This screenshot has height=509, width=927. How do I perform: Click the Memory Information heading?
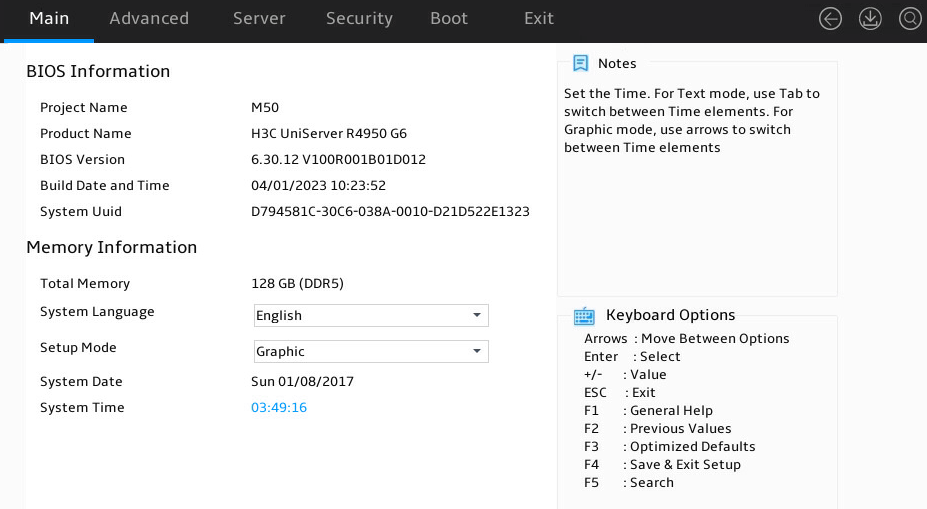click(x=112, y=247)
